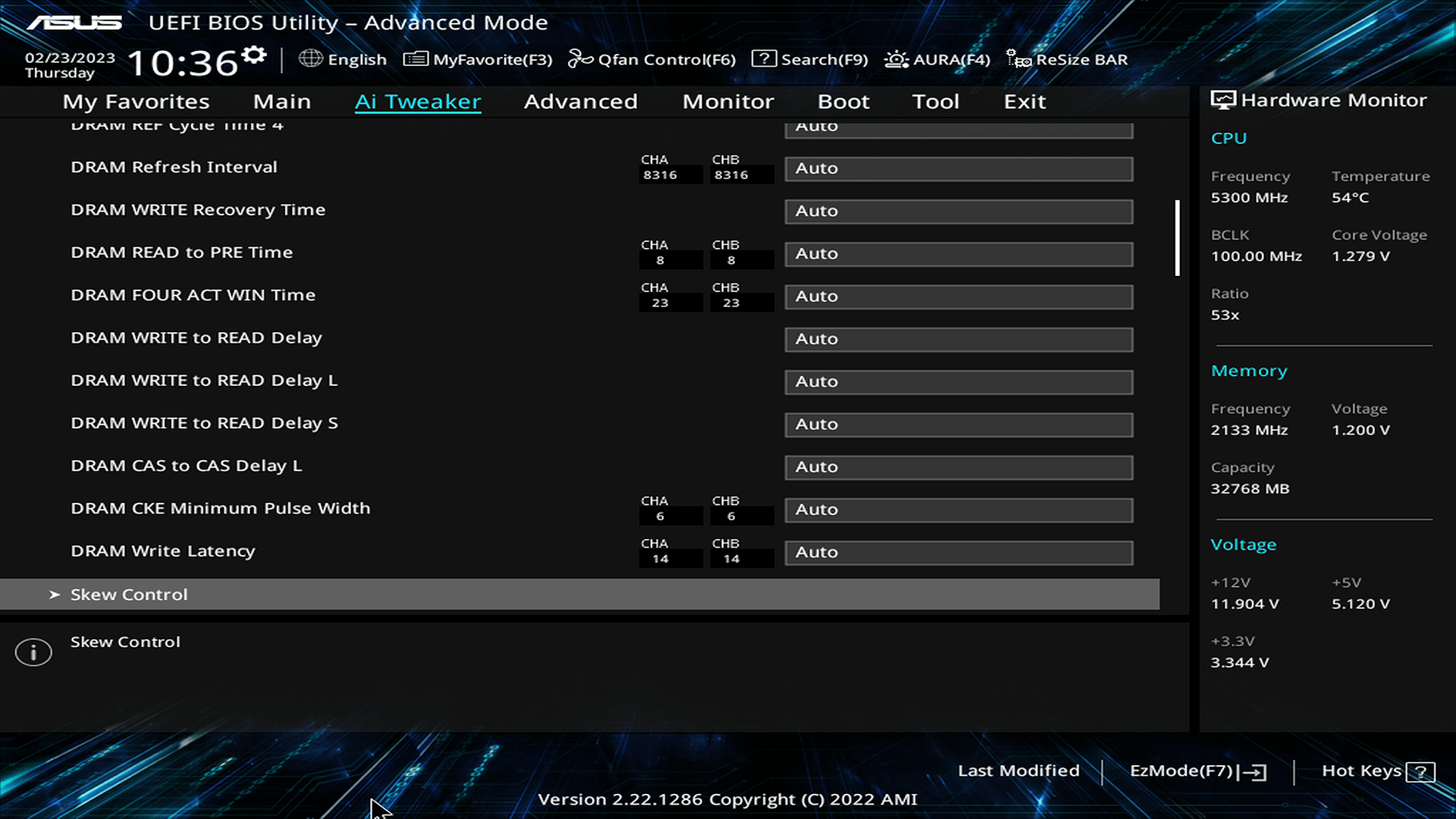Click the Search question mark icon
Image resolution: width=1456 pixels, height=819 pixels.
764,58
